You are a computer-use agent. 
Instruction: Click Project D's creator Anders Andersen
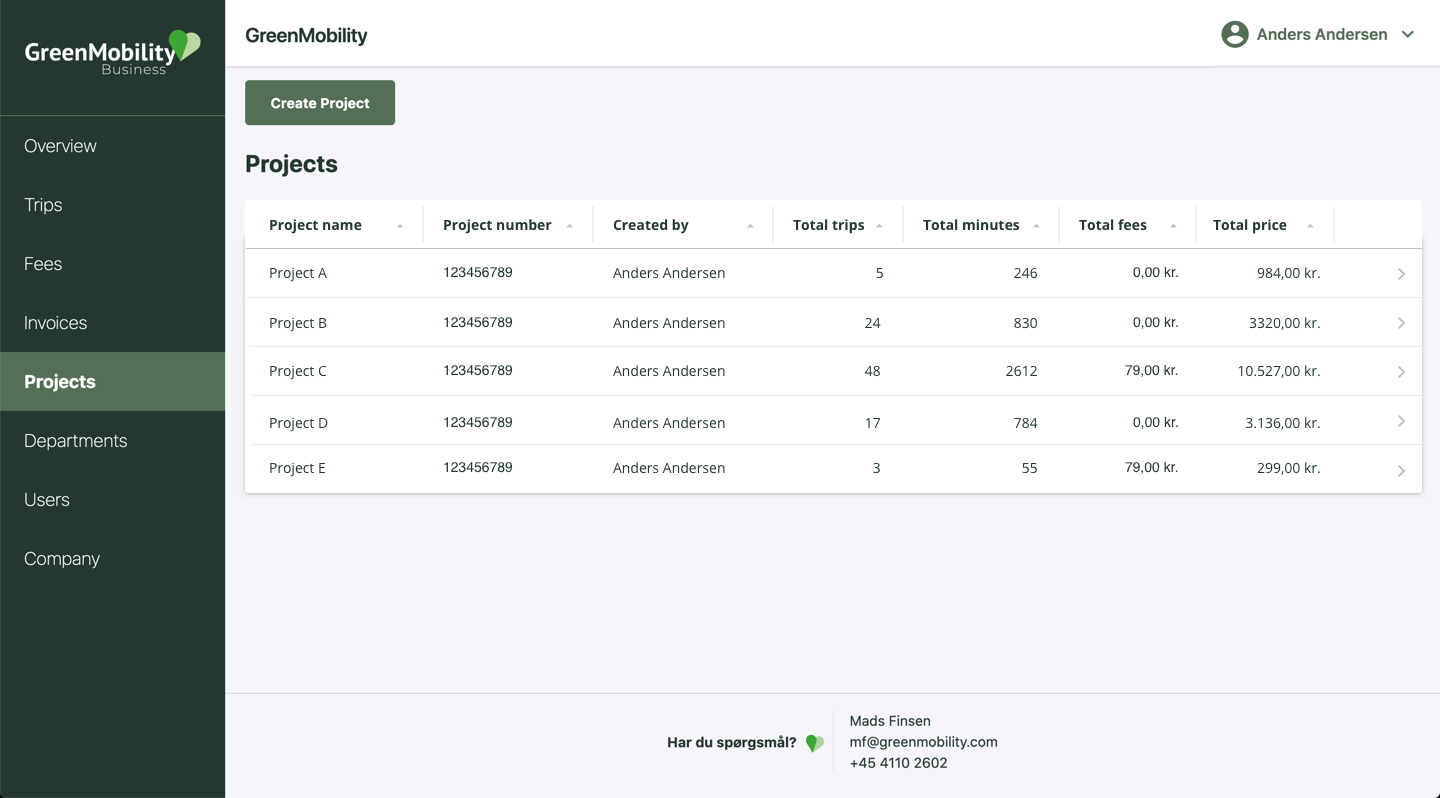[669, 423]
